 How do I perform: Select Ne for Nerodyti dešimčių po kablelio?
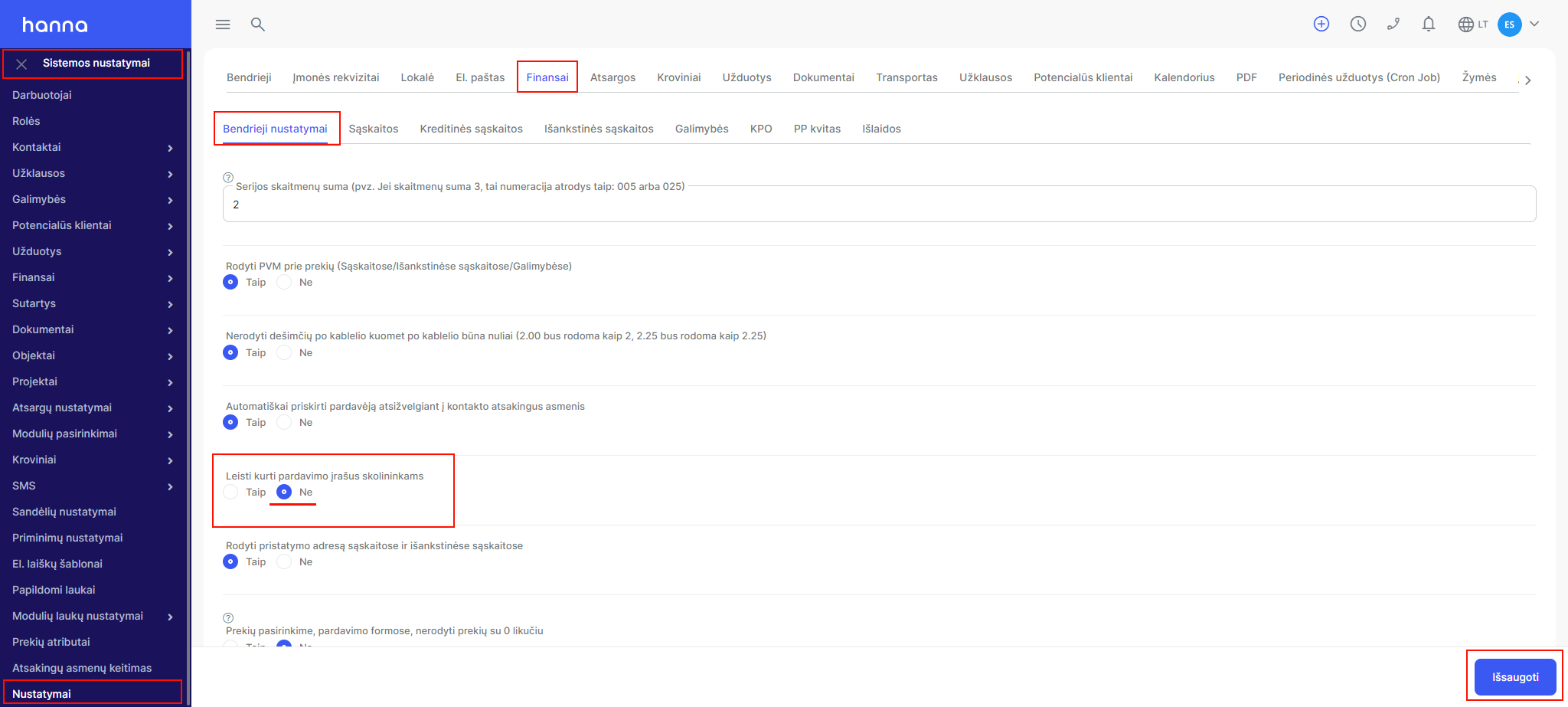[284, 352]
